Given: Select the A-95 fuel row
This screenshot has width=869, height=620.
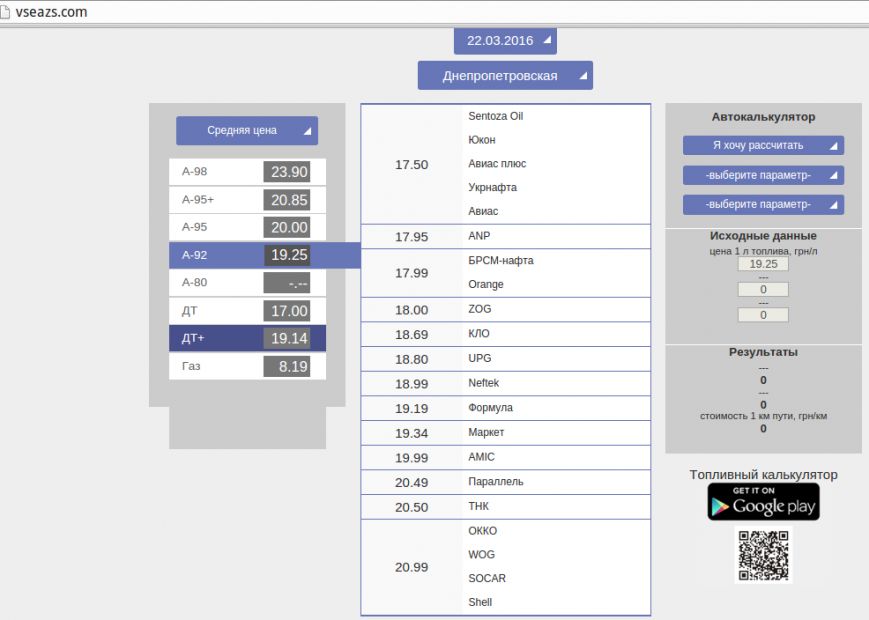Looking at the screenshot, I should [x=247, y=227].
